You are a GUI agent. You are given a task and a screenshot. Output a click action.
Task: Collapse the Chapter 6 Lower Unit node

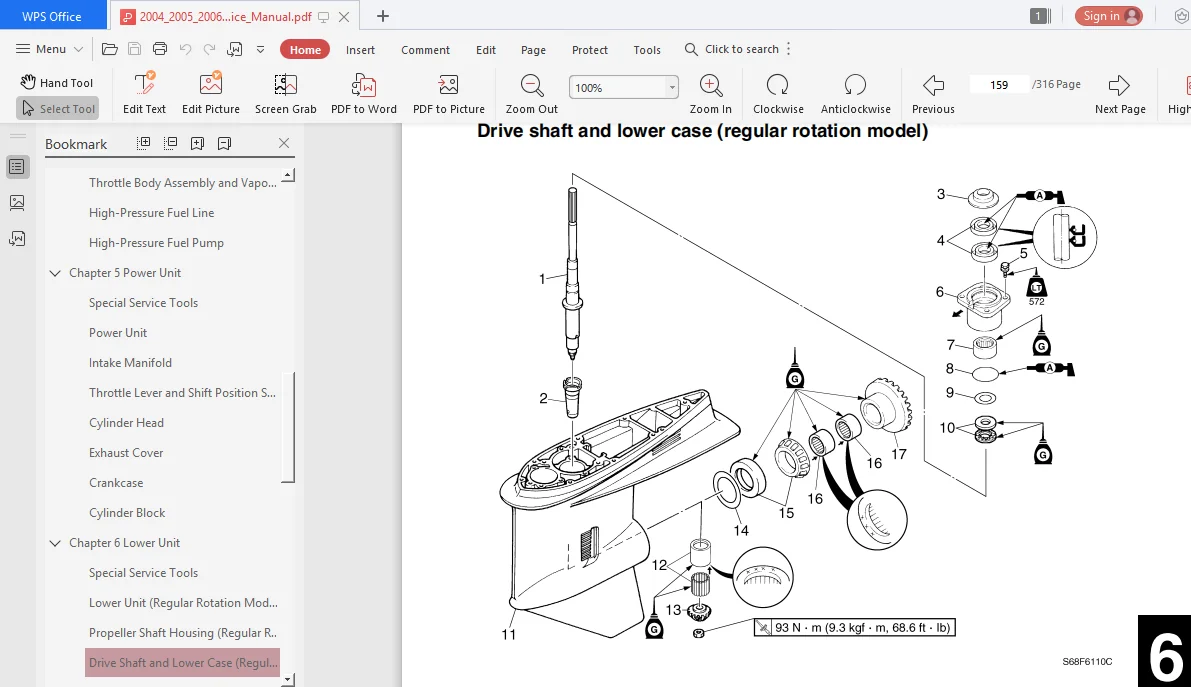(x=55, y=543)
